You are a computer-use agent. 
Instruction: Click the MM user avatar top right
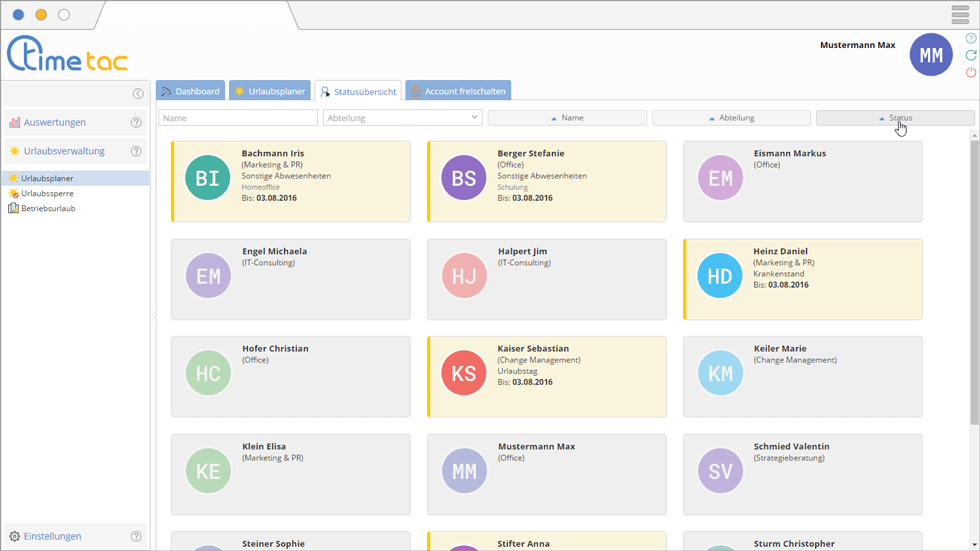[x=930, y=55]
